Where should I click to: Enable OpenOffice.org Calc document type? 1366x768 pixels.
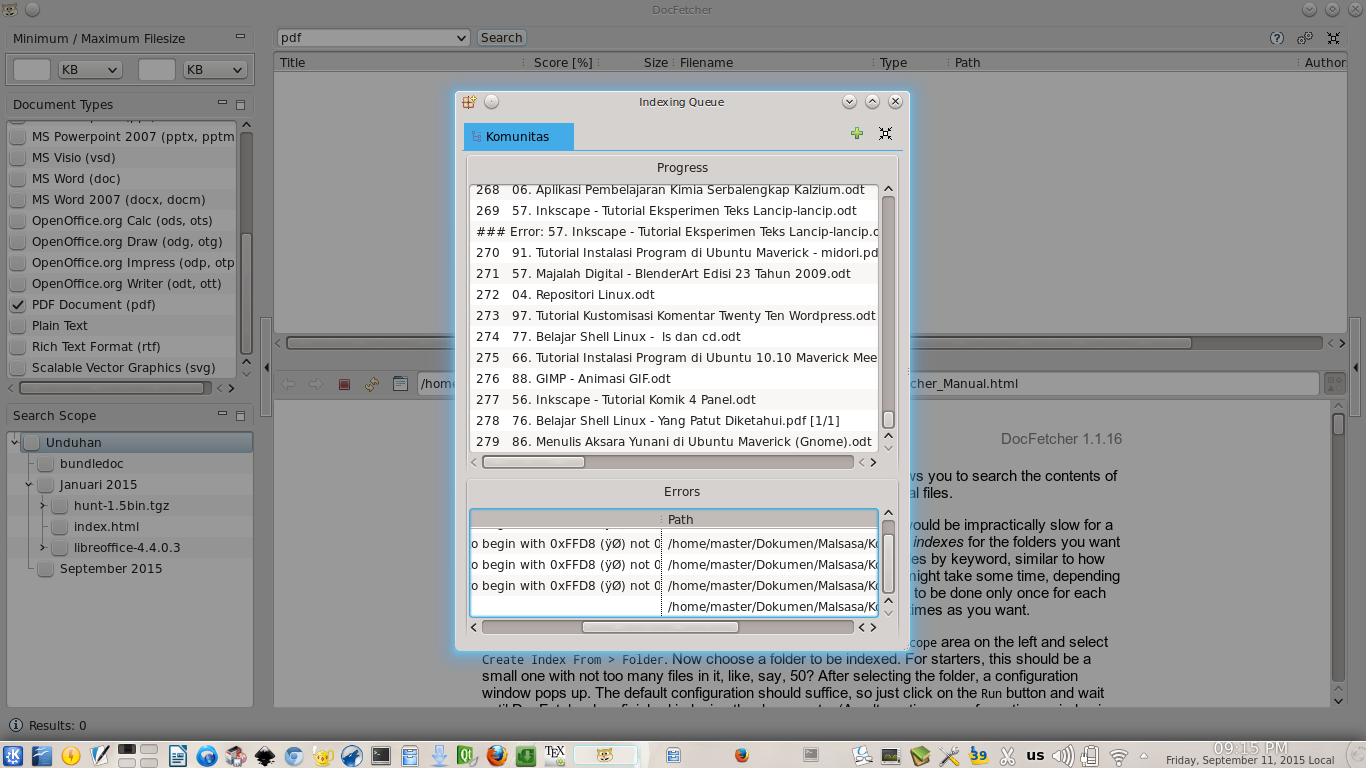click(x=18, y=221)
